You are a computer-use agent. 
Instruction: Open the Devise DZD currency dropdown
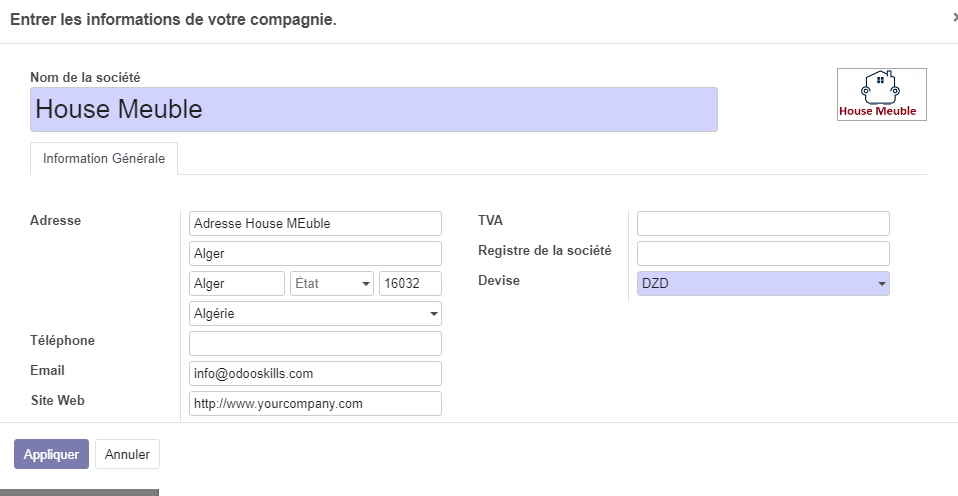[762, 284]
